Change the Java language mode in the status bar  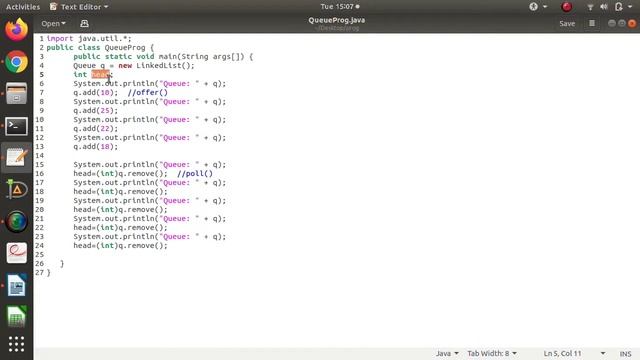[447, 353]
